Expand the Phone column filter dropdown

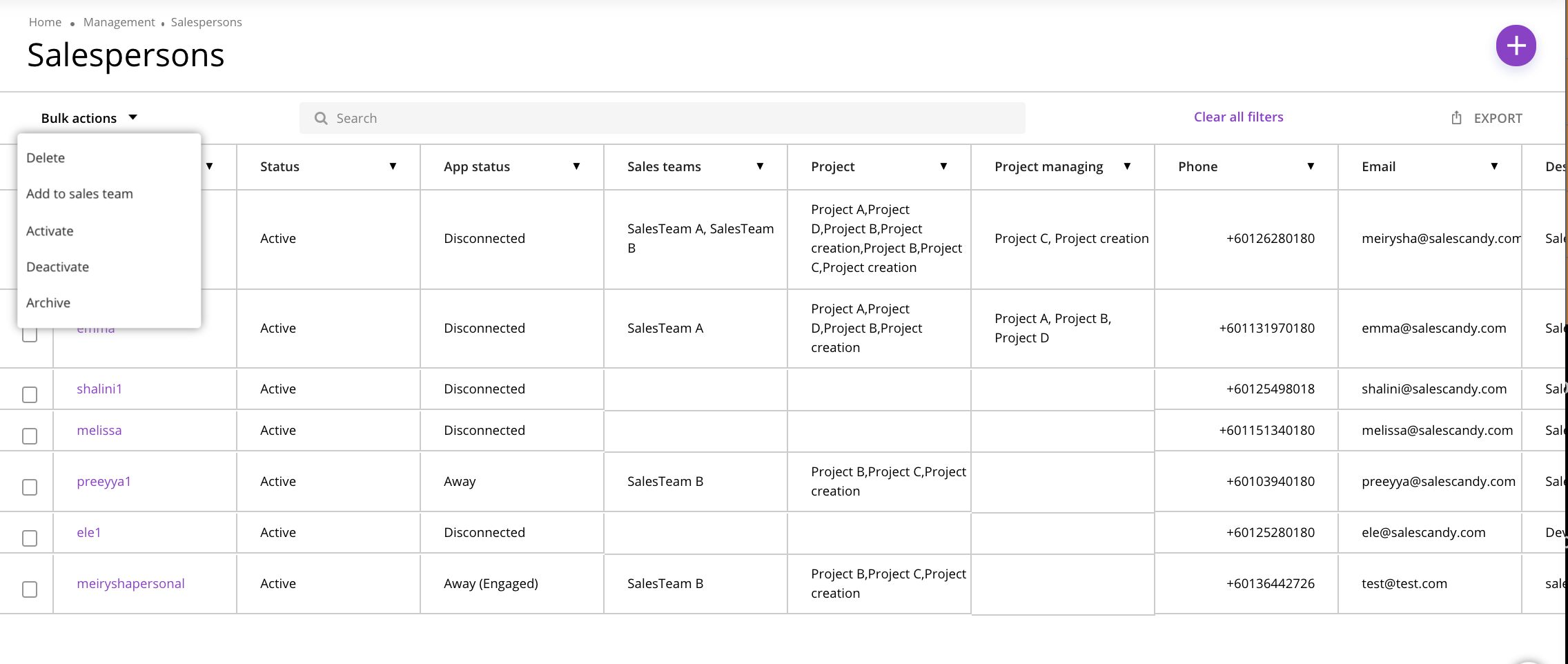pyautogui.click(x=1311, y=166)
